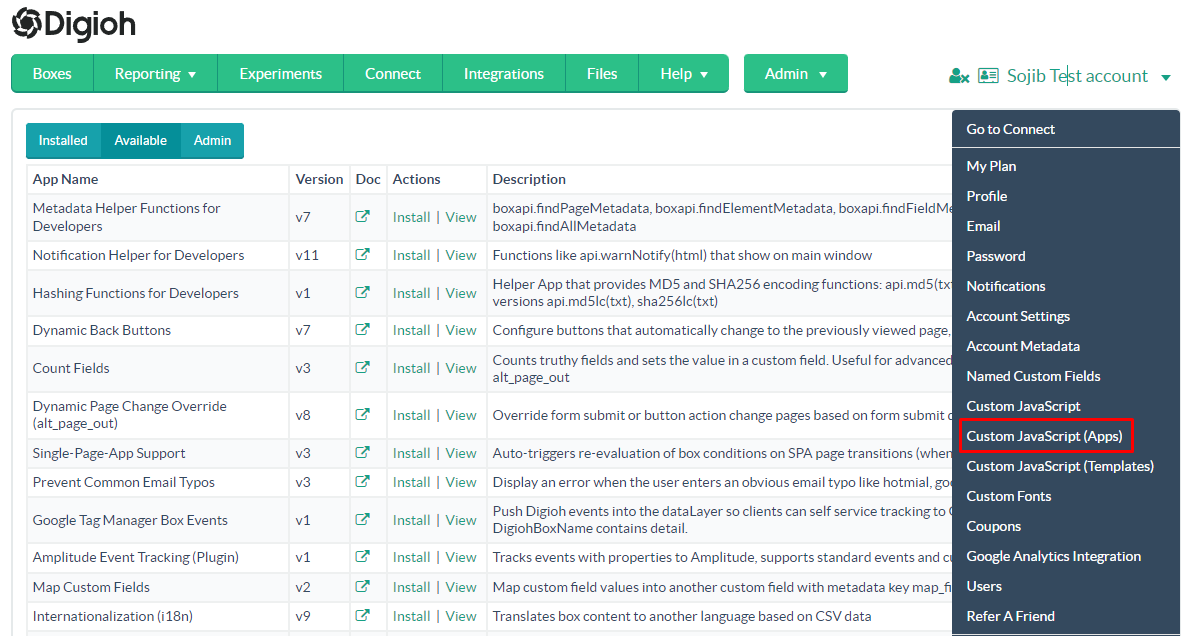Open doc link for Dynamic Back Buttons
Viewport: 1182px width, 636px height.
pyautogui.click(x=363, y=329)
